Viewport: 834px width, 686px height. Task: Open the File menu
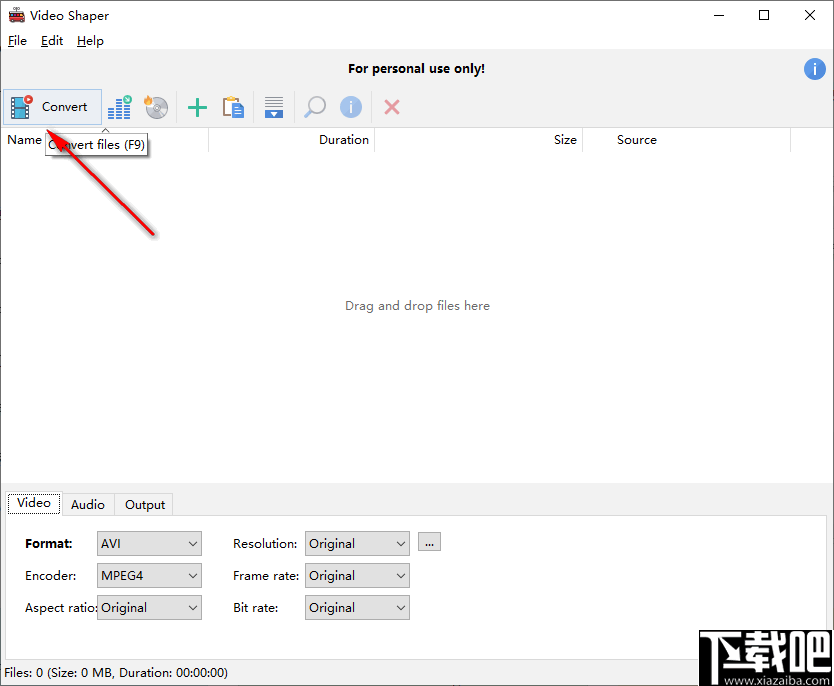pos(17,41)
